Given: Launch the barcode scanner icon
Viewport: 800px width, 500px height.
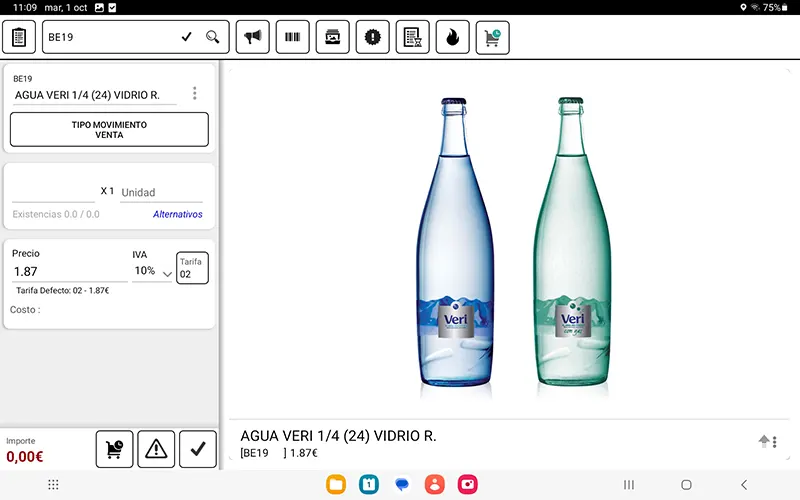Looking at the screenshot, I should click(x=292, y=37).
